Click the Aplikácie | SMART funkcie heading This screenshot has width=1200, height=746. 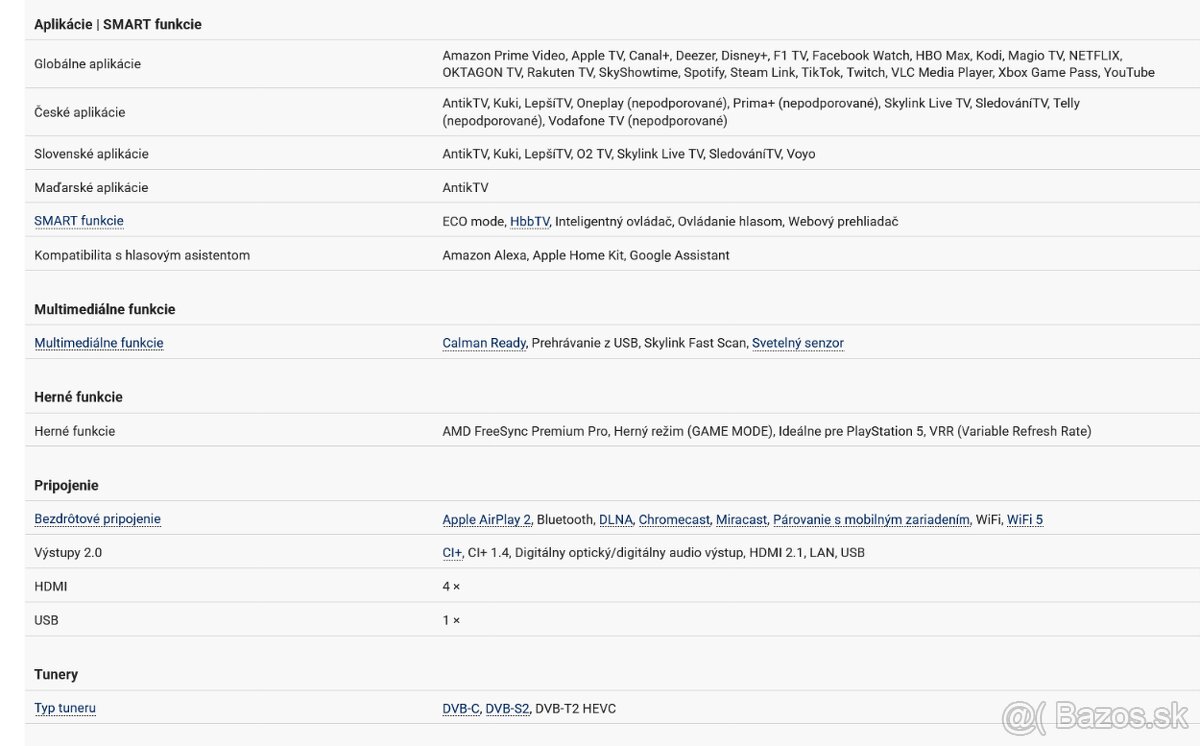(x=118, y=24)
